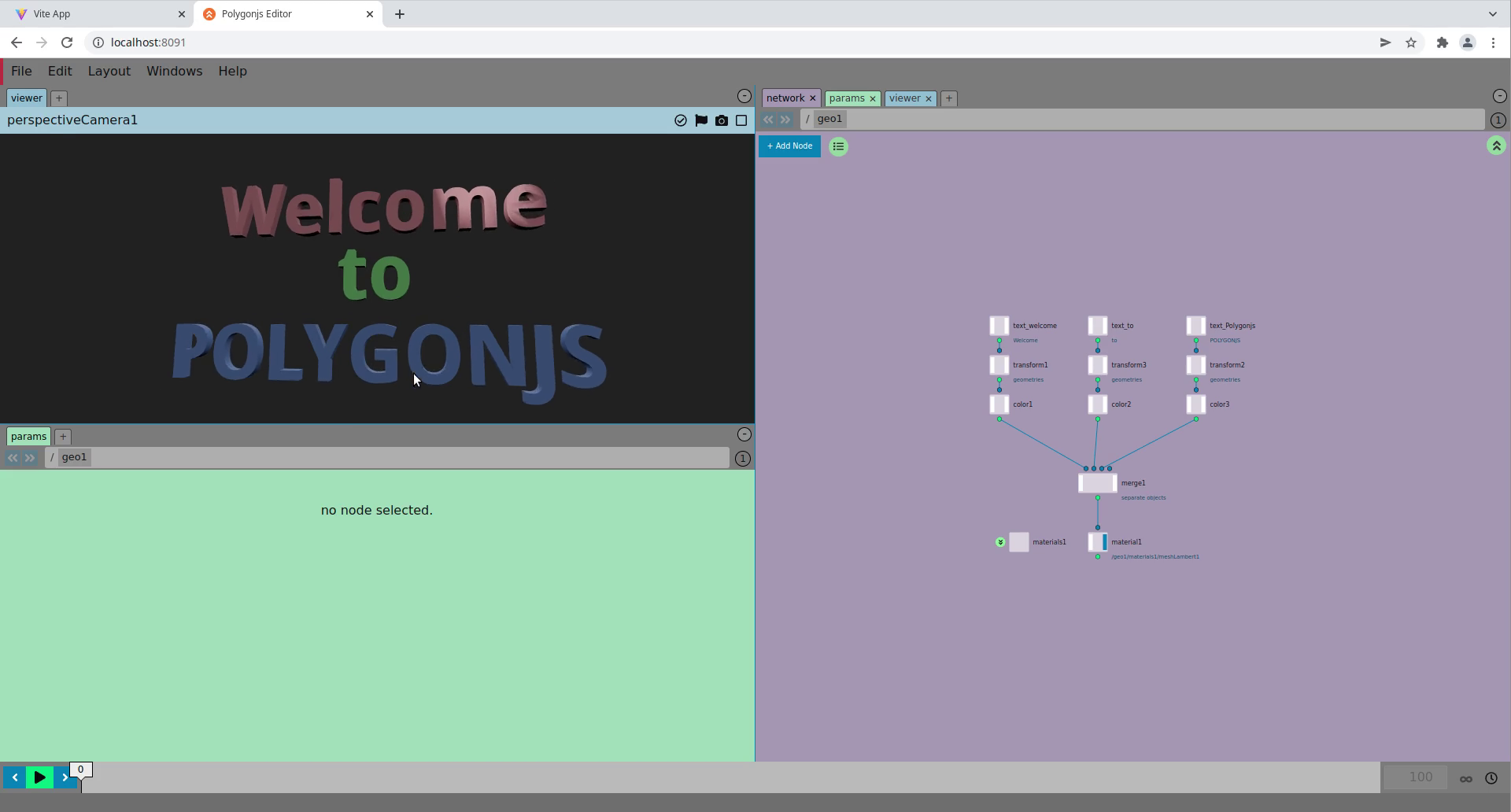
Task: Click the merge1 output connector dot
Action: click(x=1098, y=498)
